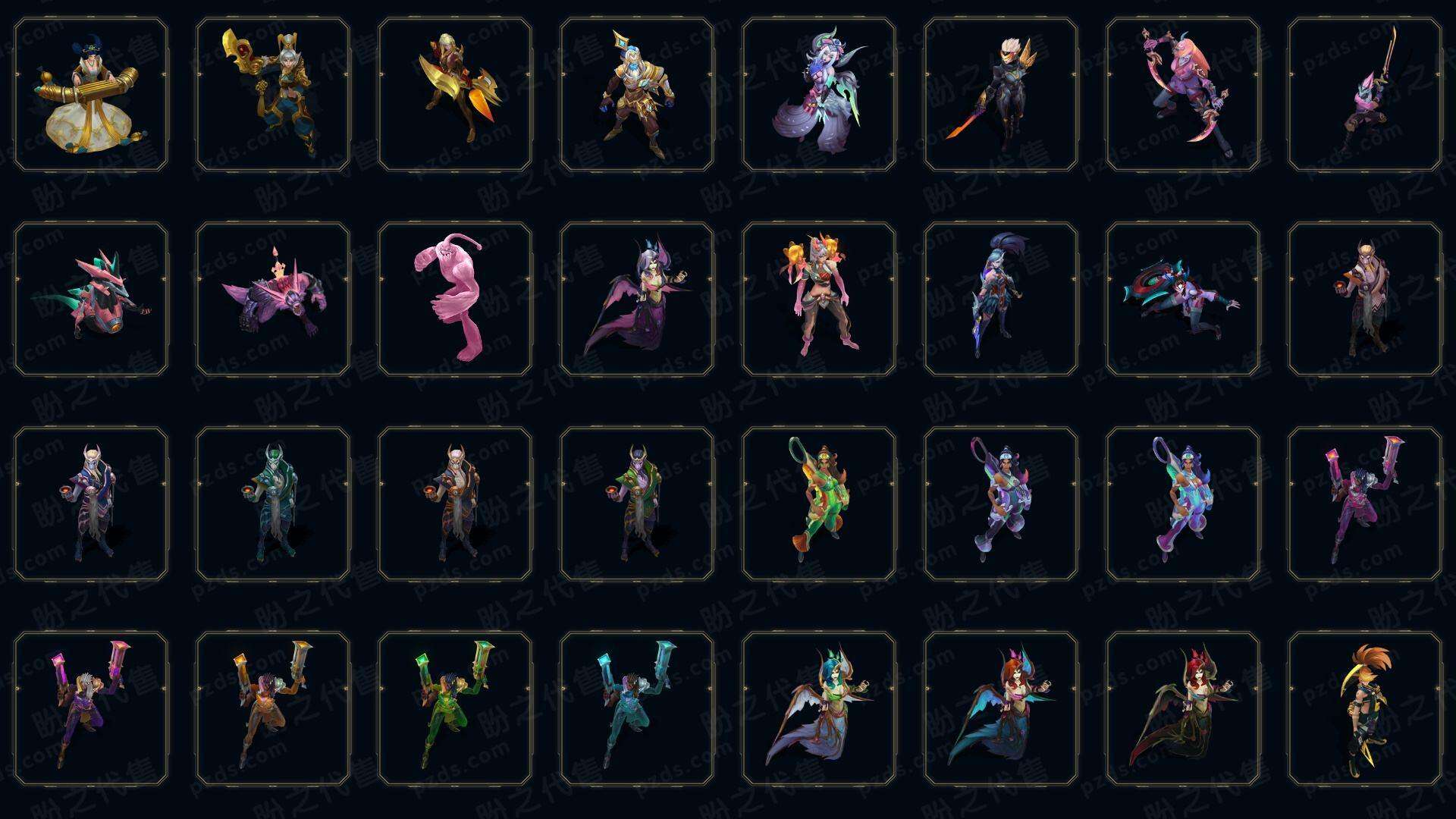Open the purple beast with pink rider

coord(273,299)
